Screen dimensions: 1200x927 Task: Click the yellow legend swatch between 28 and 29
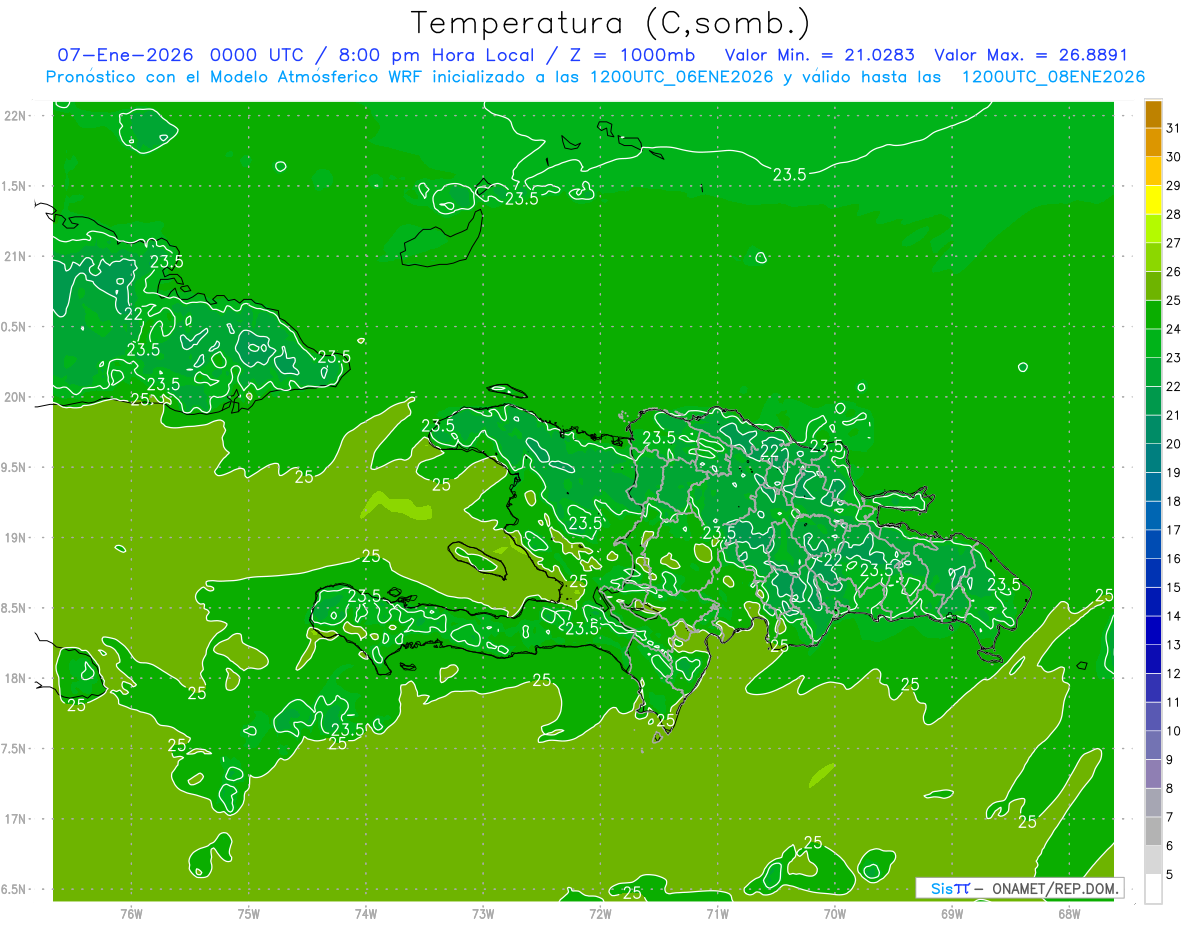click(x=1153, y=200)
